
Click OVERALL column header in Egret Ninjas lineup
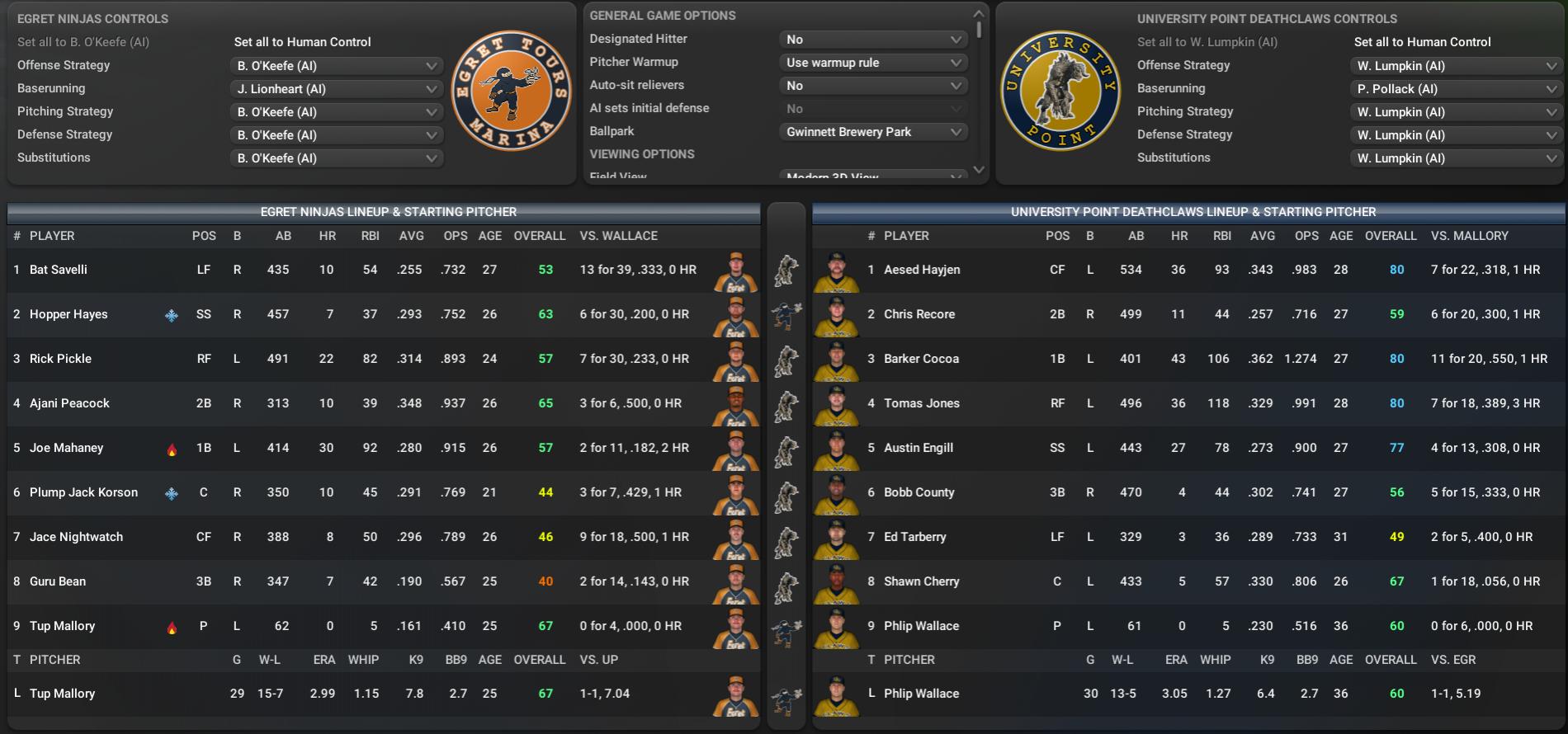pos(539,236)
